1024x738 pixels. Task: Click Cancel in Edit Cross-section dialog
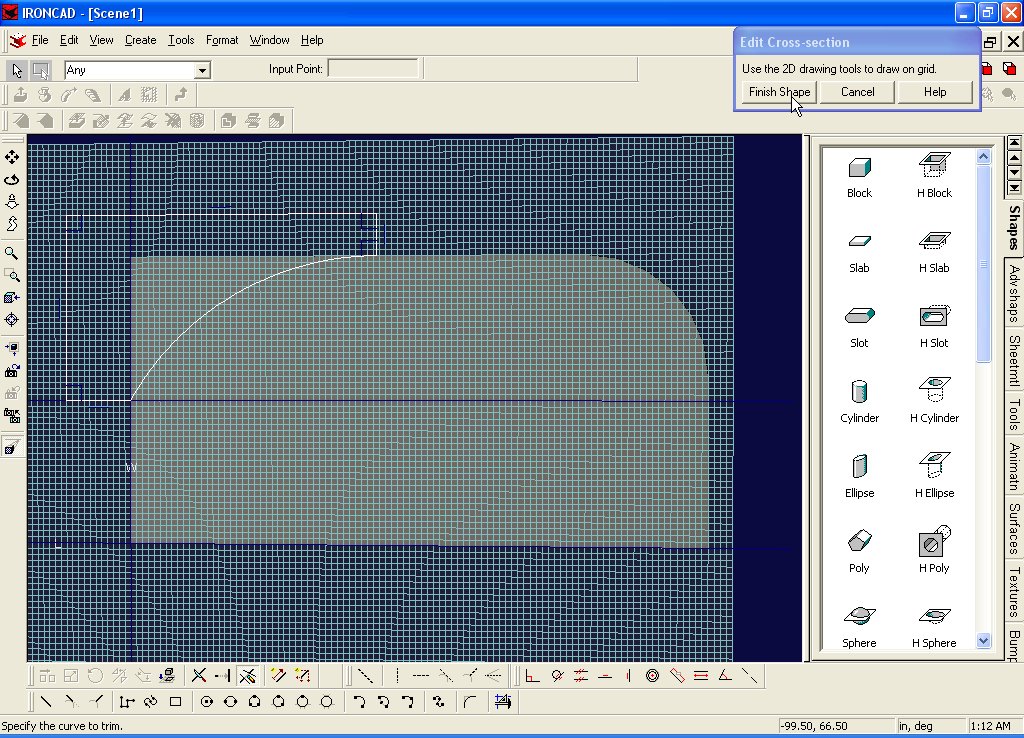[857, 92]
